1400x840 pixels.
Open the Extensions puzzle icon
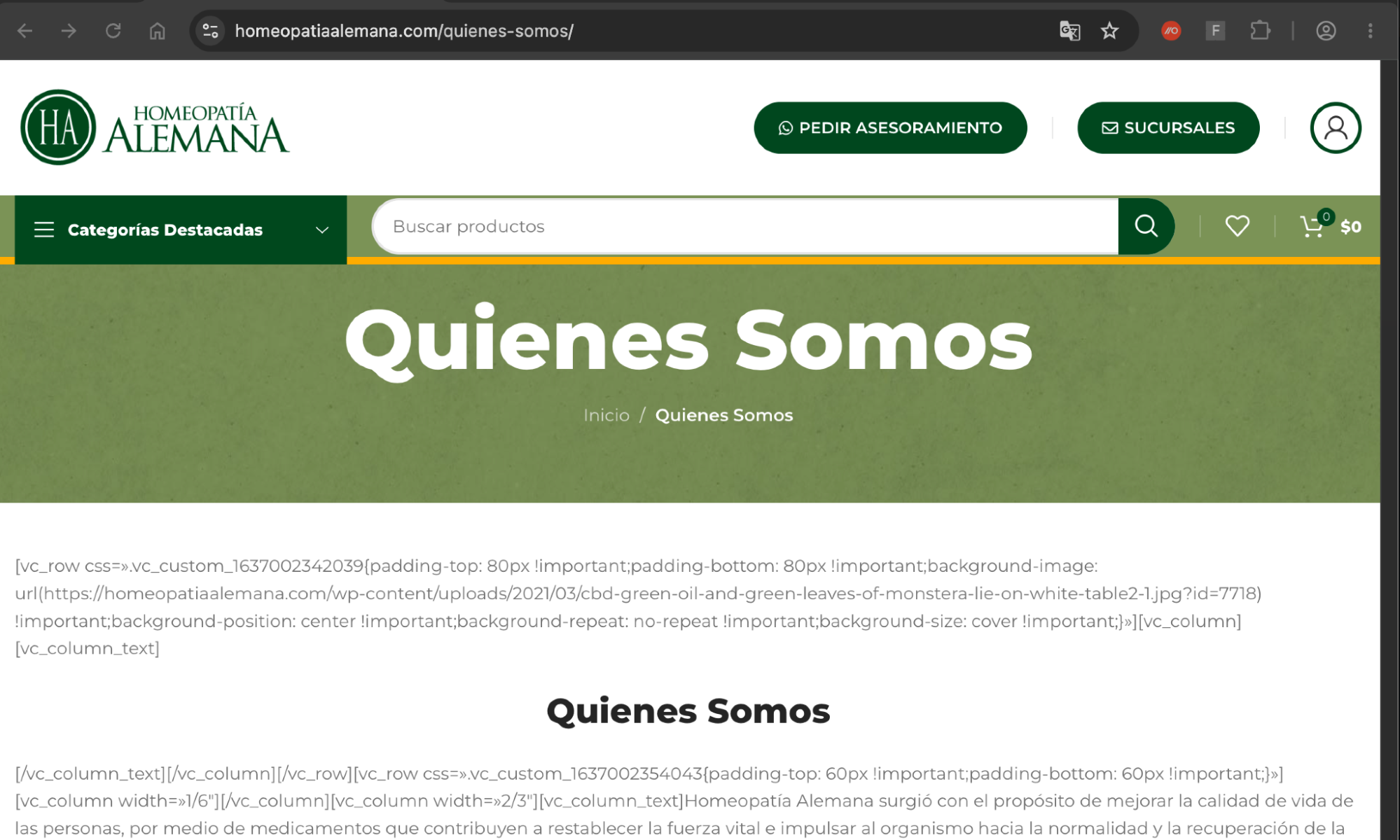pyautogui.click(x=1260, y=31)
